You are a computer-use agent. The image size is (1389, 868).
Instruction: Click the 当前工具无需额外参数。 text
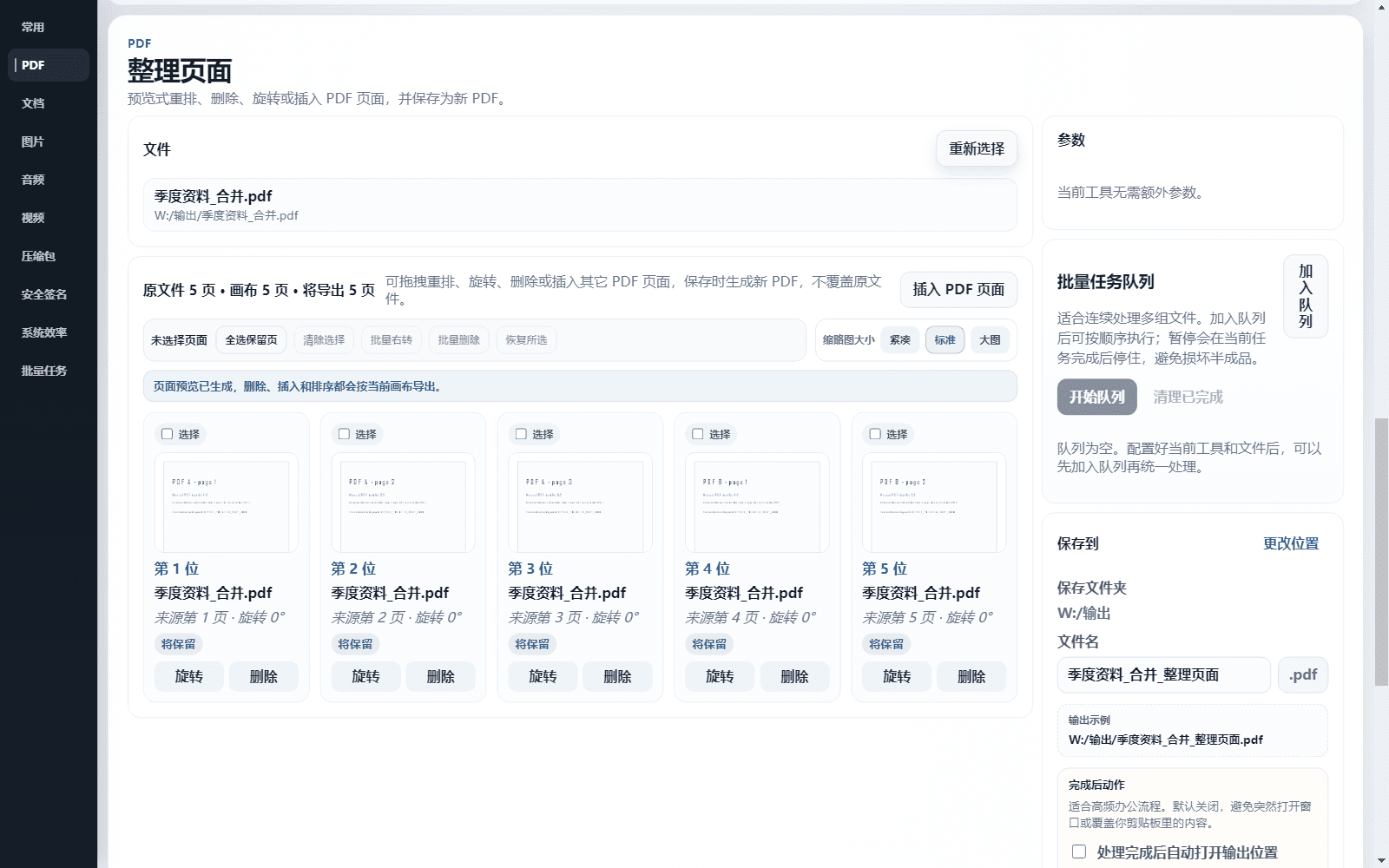point(1132,193)
